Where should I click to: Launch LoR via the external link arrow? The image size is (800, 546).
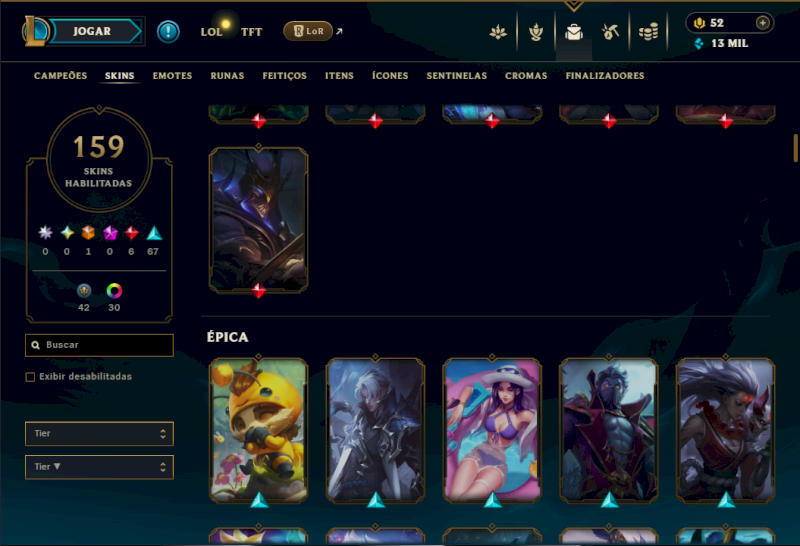click(x=339, y=31)
